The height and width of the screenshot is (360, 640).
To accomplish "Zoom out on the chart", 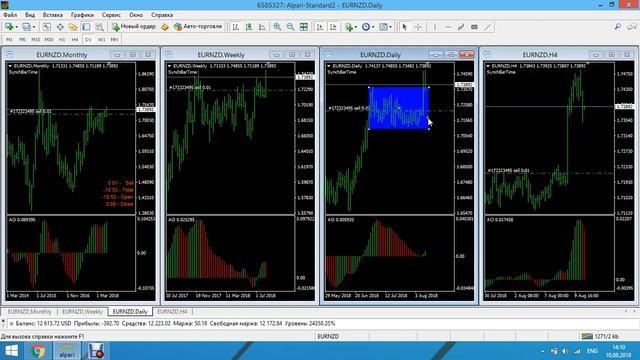I will [x=290, y=27].
